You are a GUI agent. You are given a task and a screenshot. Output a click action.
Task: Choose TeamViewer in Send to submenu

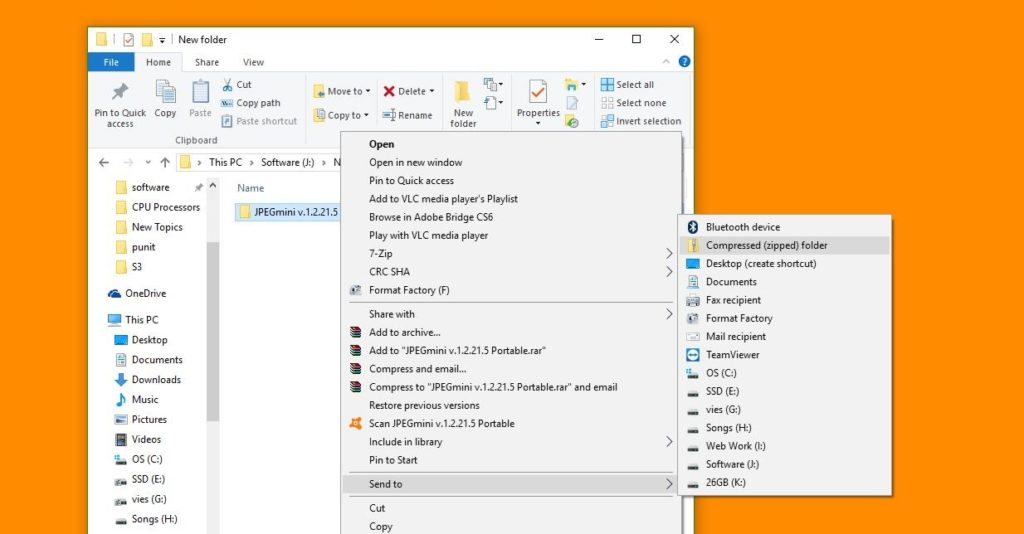[x=732, y=355]
